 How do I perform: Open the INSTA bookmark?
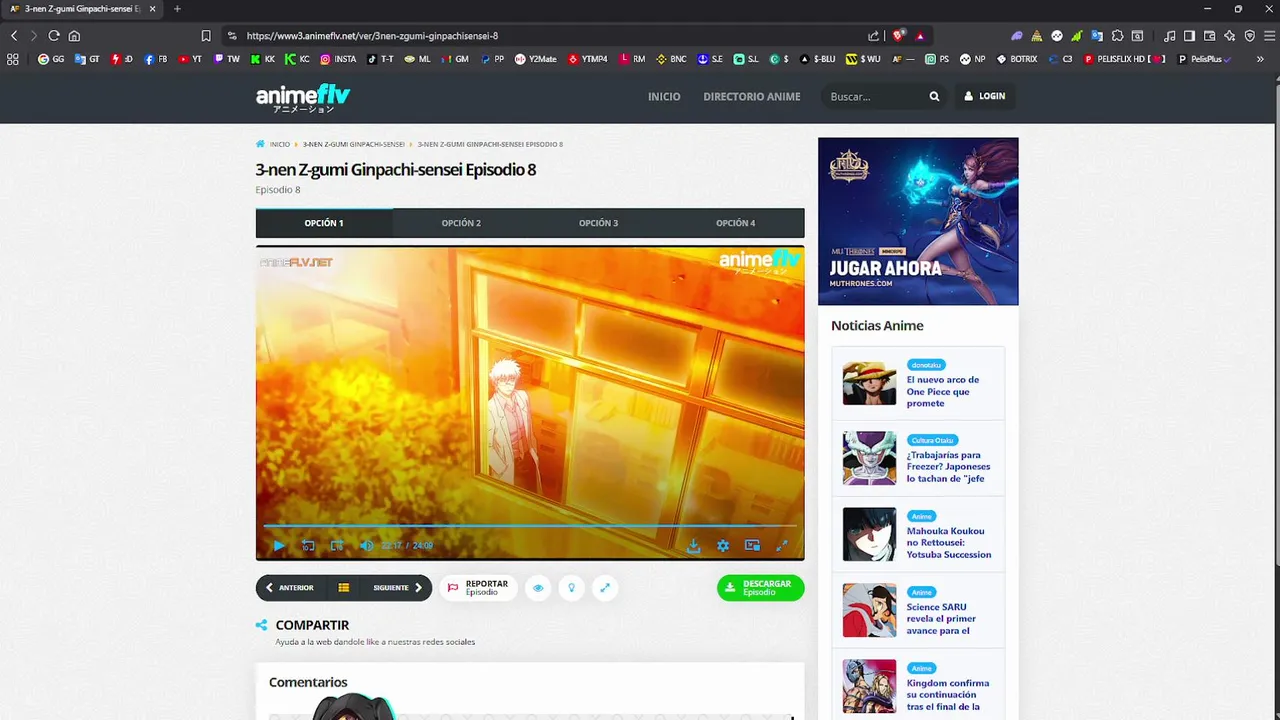tap(338, 59)
